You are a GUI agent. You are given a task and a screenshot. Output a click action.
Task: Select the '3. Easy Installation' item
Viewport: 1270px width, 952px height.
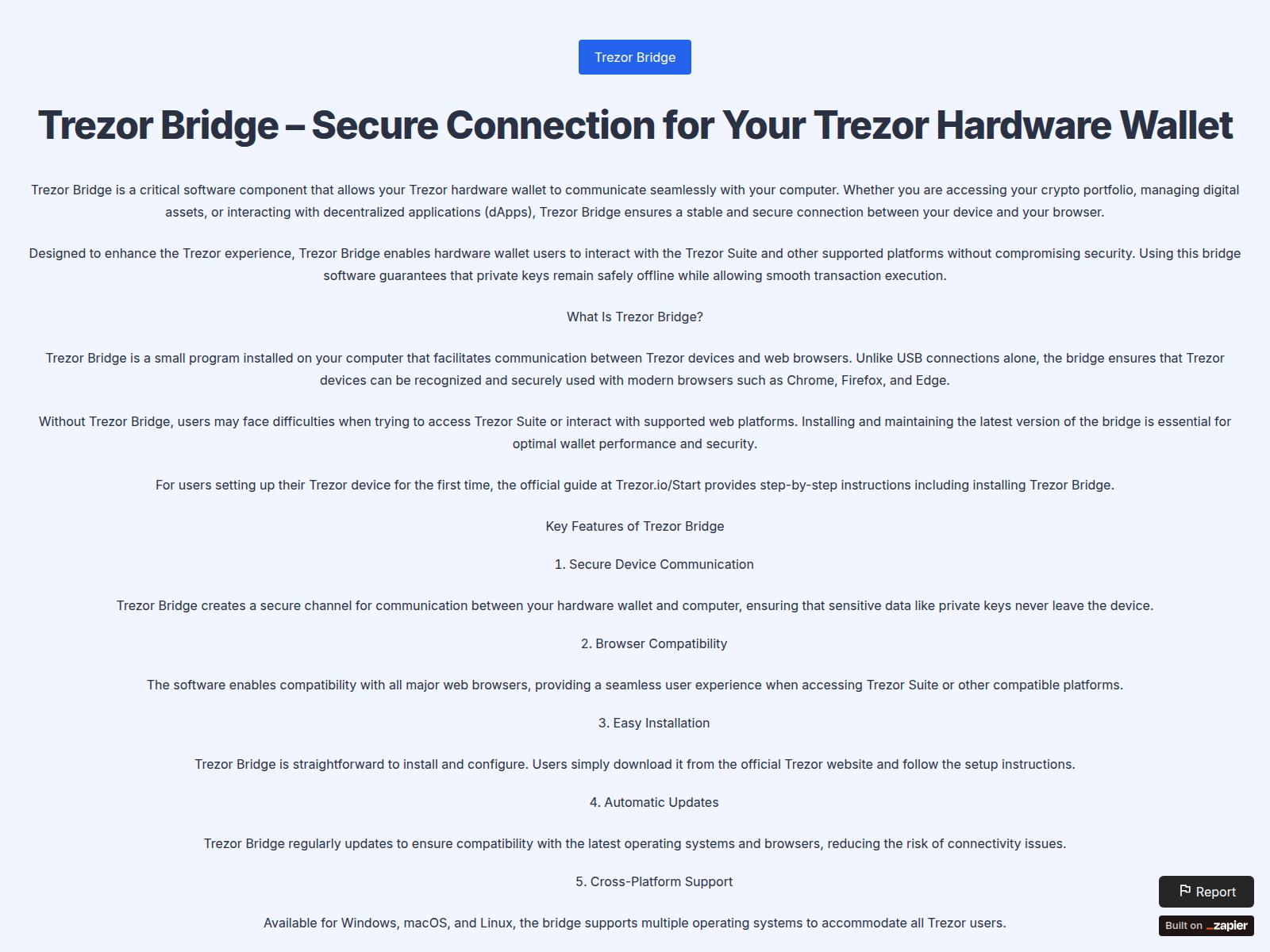pos(653,723)
